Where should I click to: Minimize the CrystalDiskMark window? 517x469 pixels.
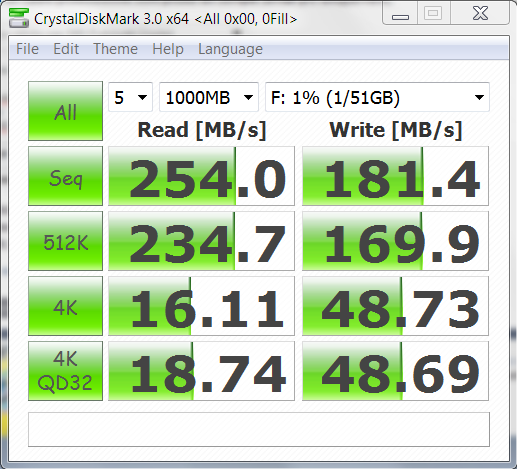(400, 14)
